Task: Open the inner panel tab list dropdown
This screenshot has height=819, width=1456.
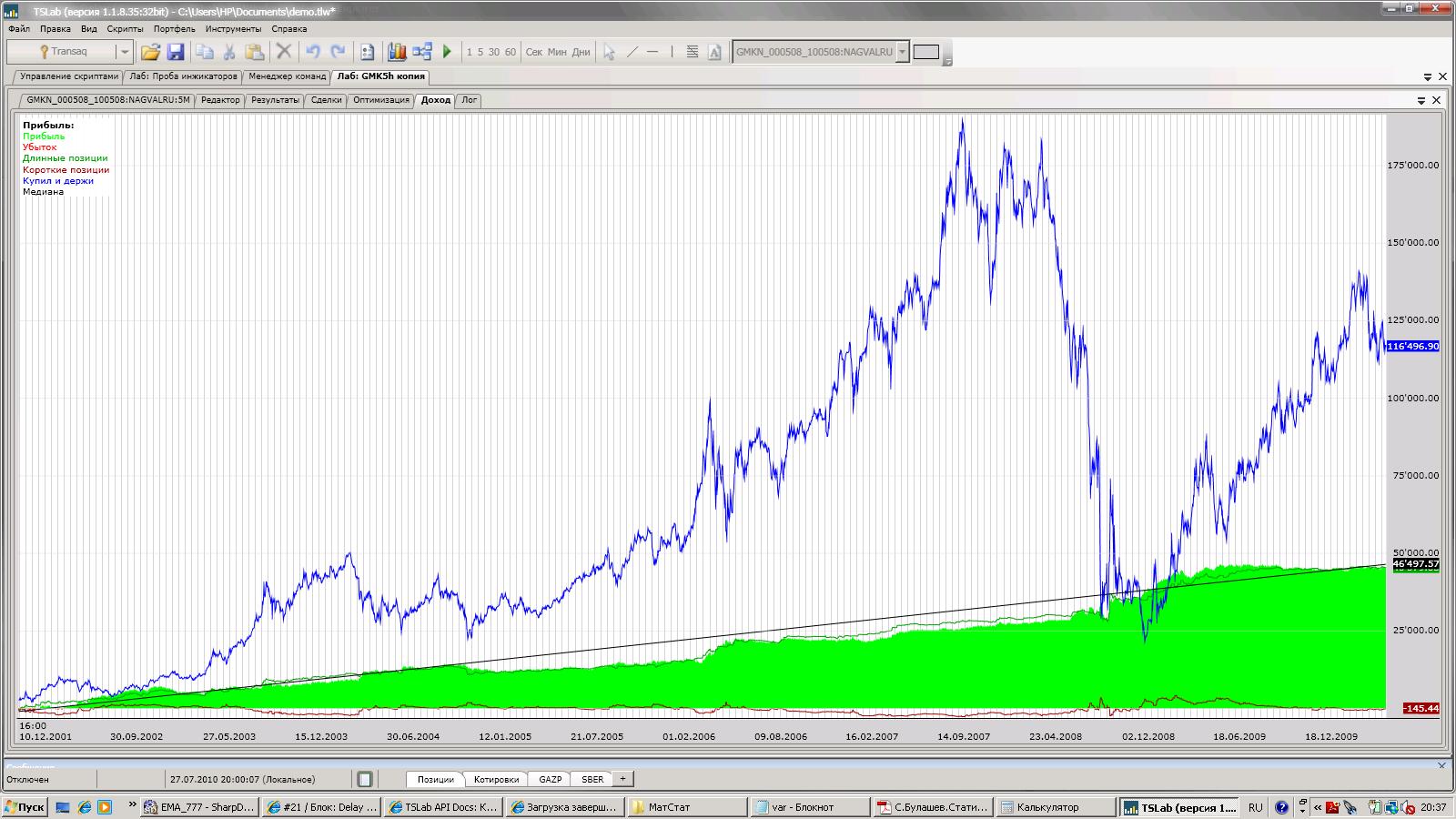Action: tap(1421, 101)
